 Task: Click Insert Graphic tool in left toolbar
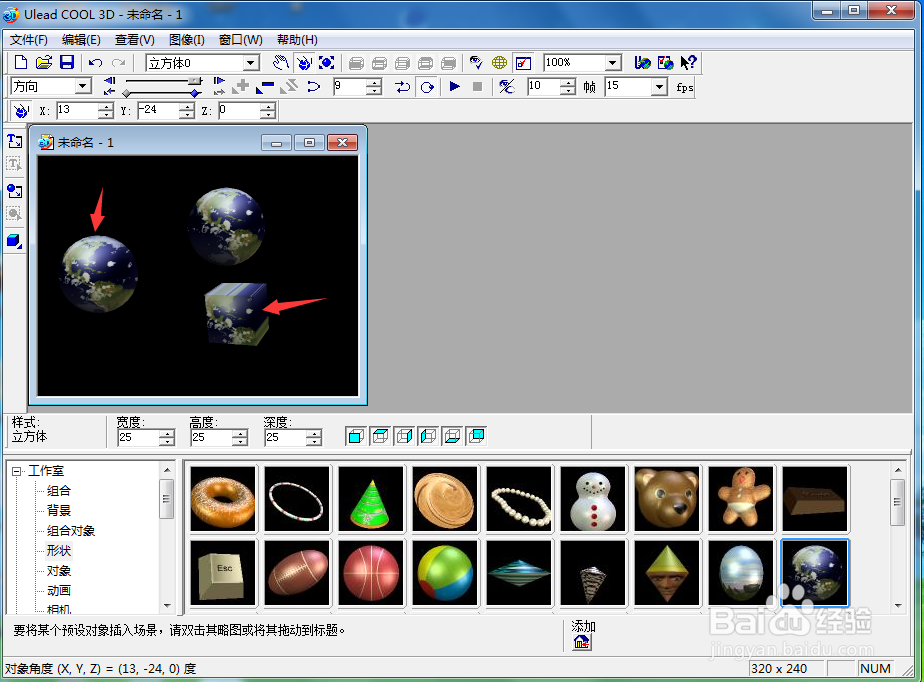[x=15, y=191]
